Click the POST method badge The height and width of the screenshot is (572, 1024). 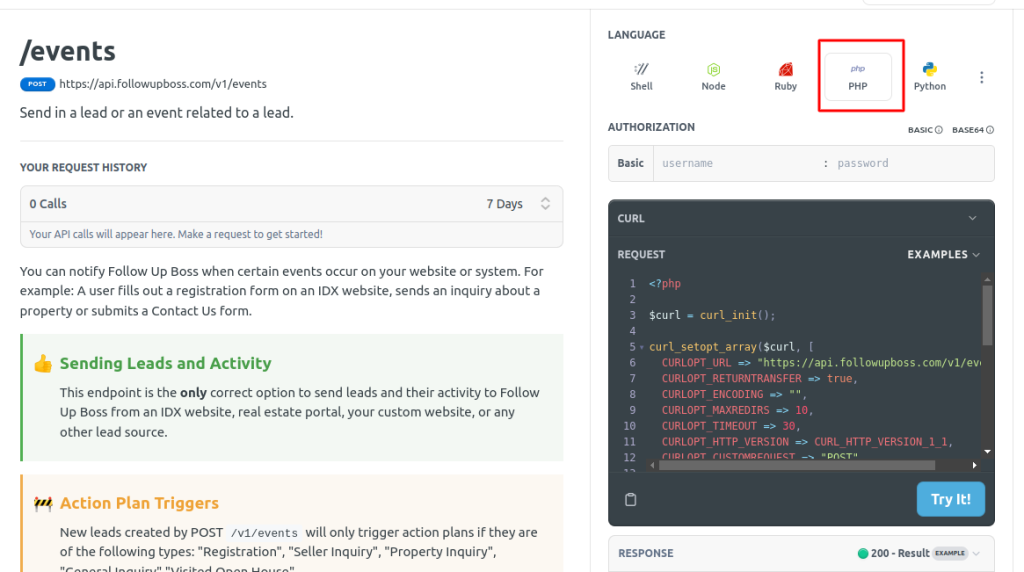tap(37, 84)
